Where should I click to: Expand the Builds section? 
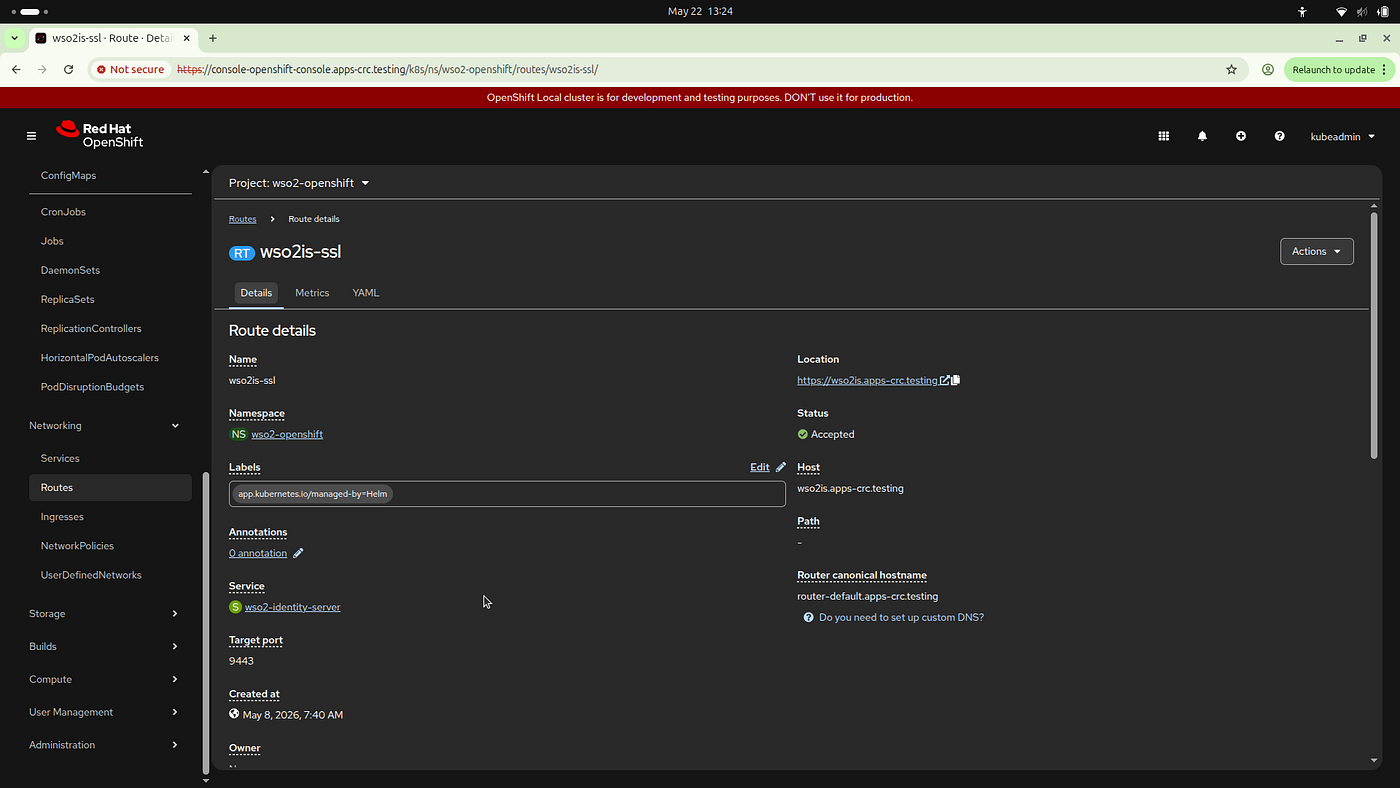(105, 646)
